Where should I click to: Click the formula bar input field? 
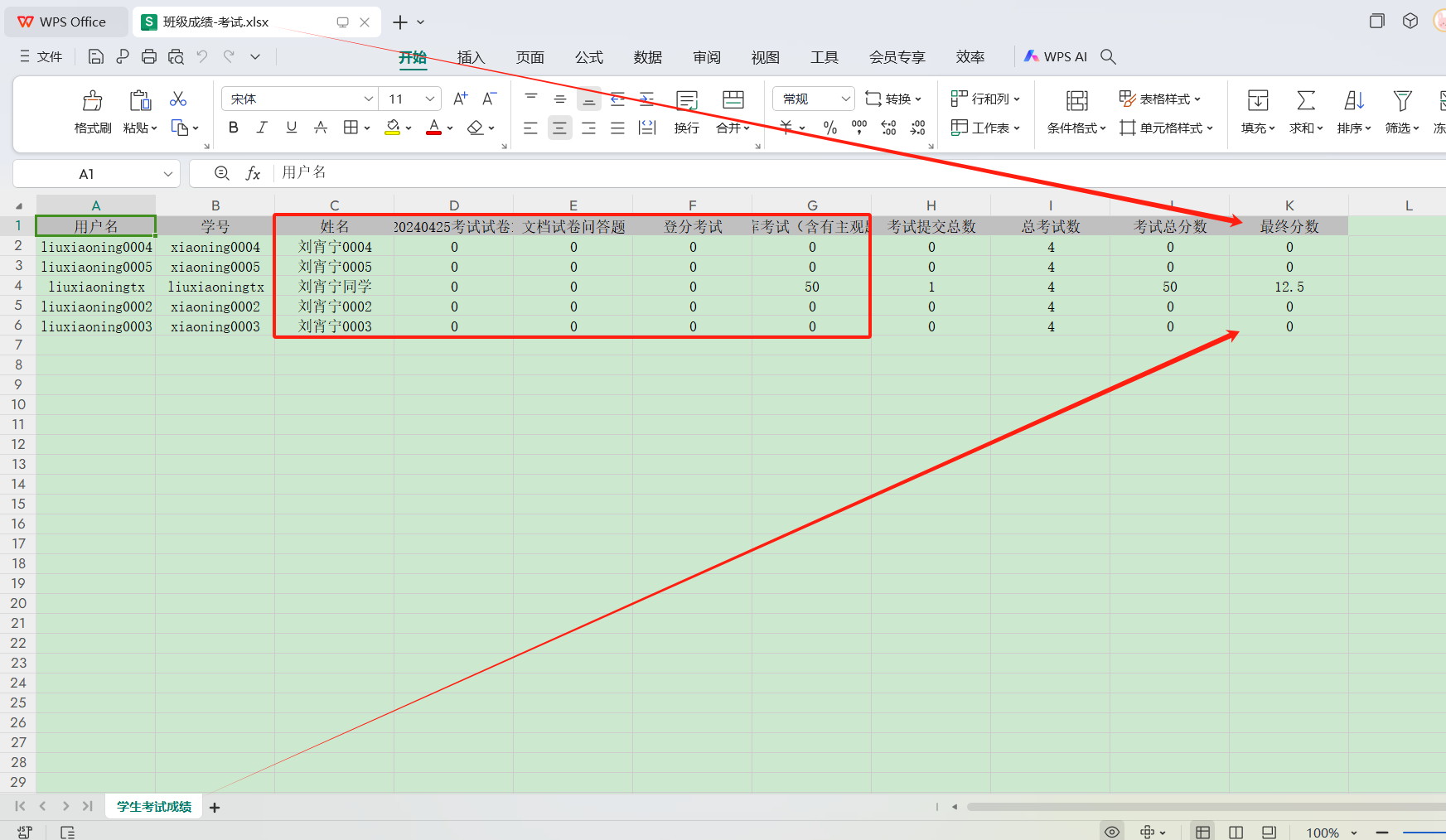click(746, 172)
